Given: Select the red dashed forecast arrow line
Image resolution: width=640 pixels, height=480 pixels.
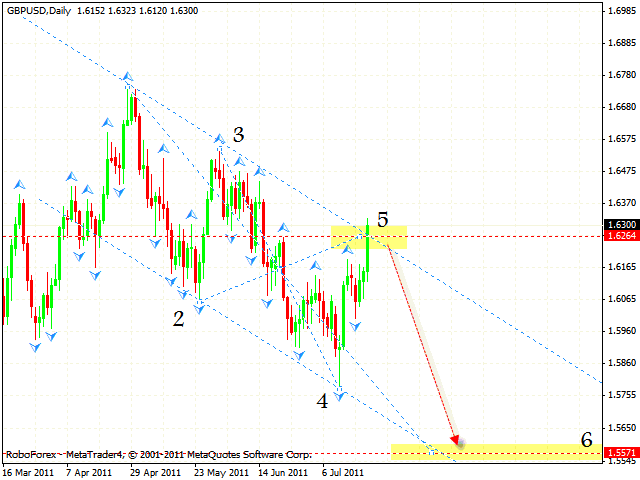Looking at the screenshot, I should (x=422, y=343).
